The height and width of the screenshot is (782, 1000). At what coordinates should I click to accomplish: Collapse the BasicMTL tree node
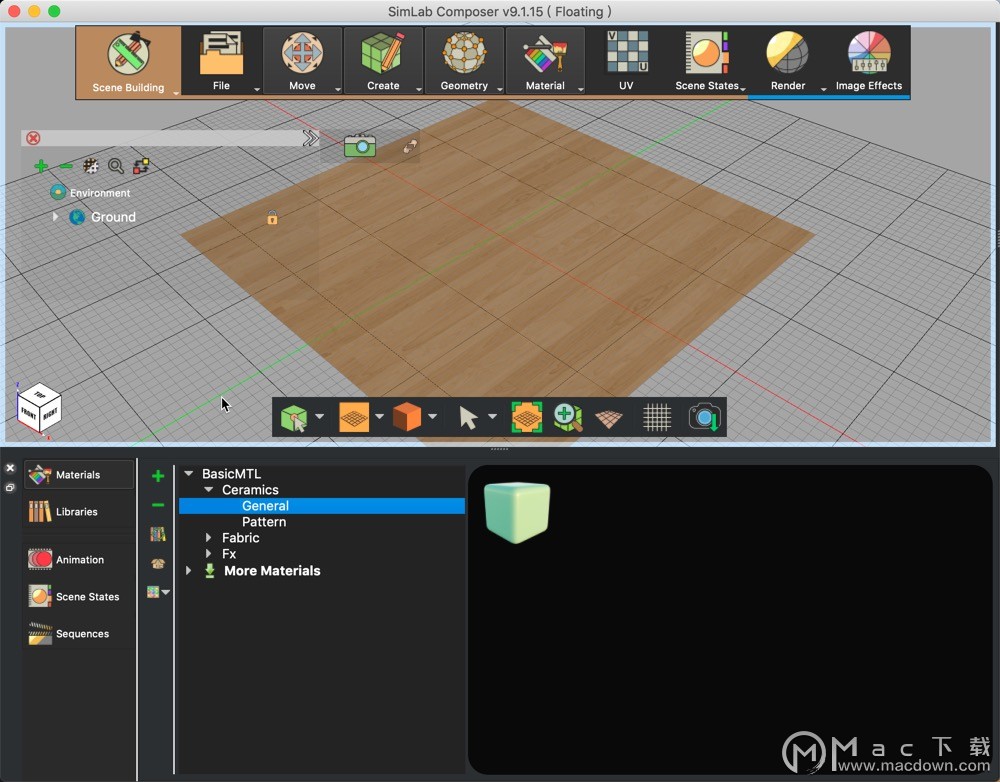(x=189, y=474)
